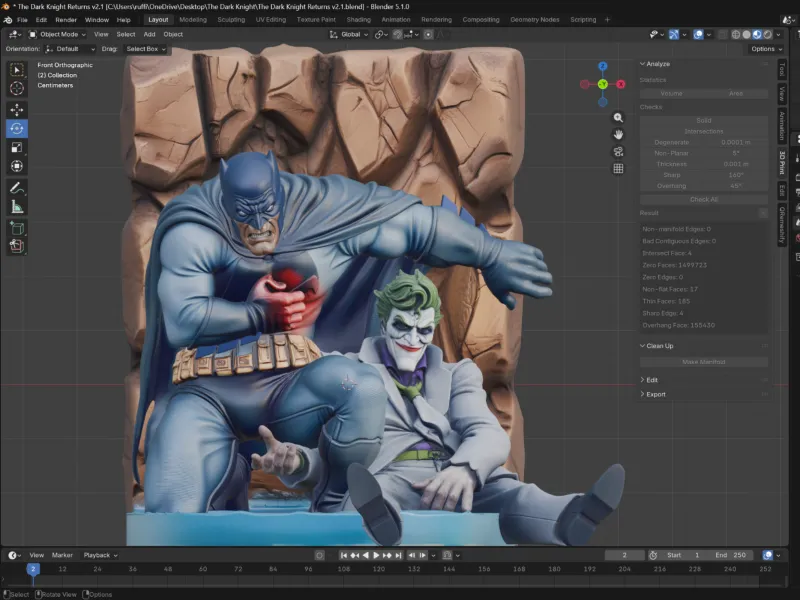Click the blue Z axis on navigation gizmo
This screenshot has height=600, width=800.
pos(603,66)
